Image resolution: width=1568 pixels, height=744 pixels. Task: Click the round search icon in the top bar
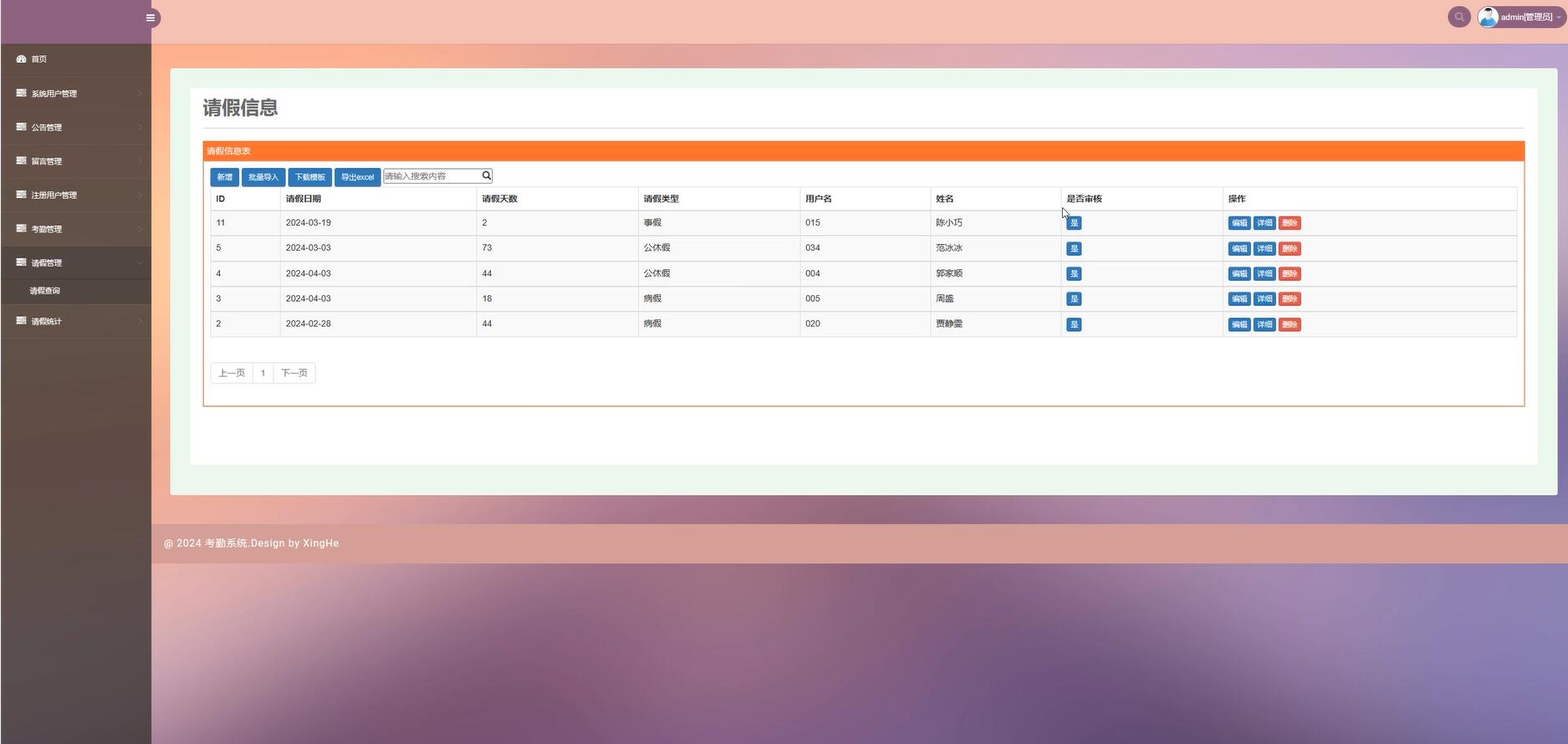click(x=1459, y=17)
